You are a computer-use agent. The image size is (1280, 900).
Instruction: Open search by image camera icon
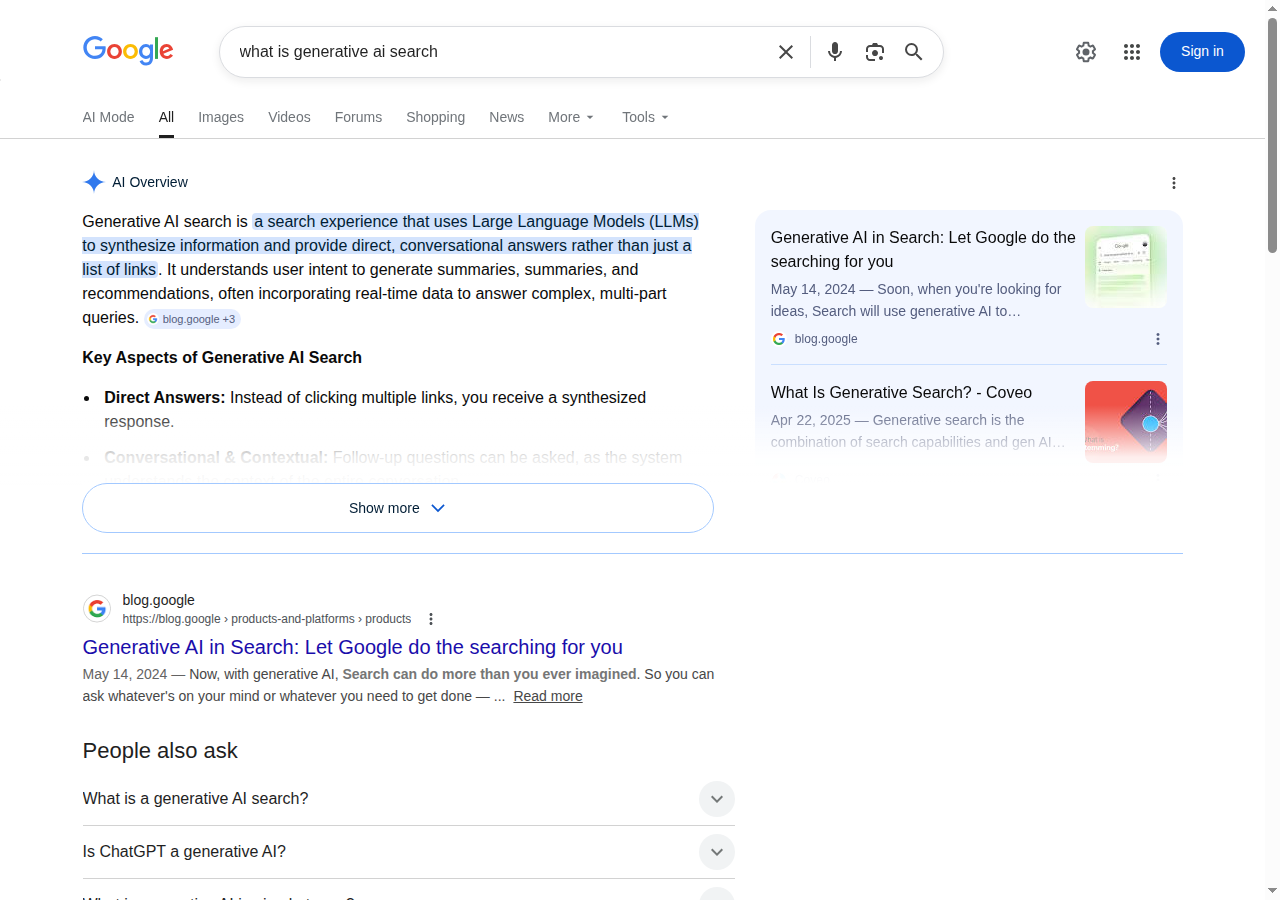pos(875,52)
